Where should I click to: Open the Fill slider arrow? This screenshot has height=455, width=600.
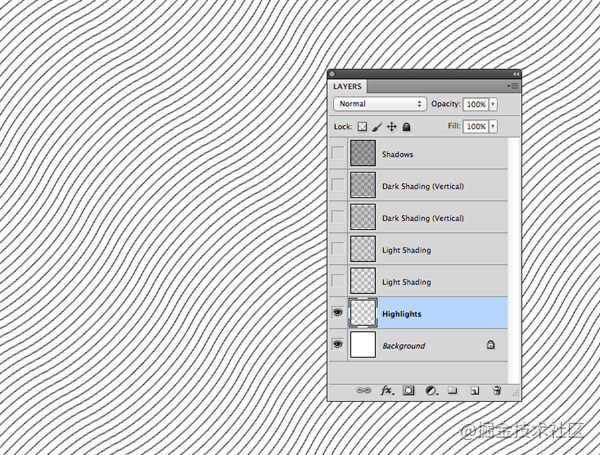coord(493,126)
